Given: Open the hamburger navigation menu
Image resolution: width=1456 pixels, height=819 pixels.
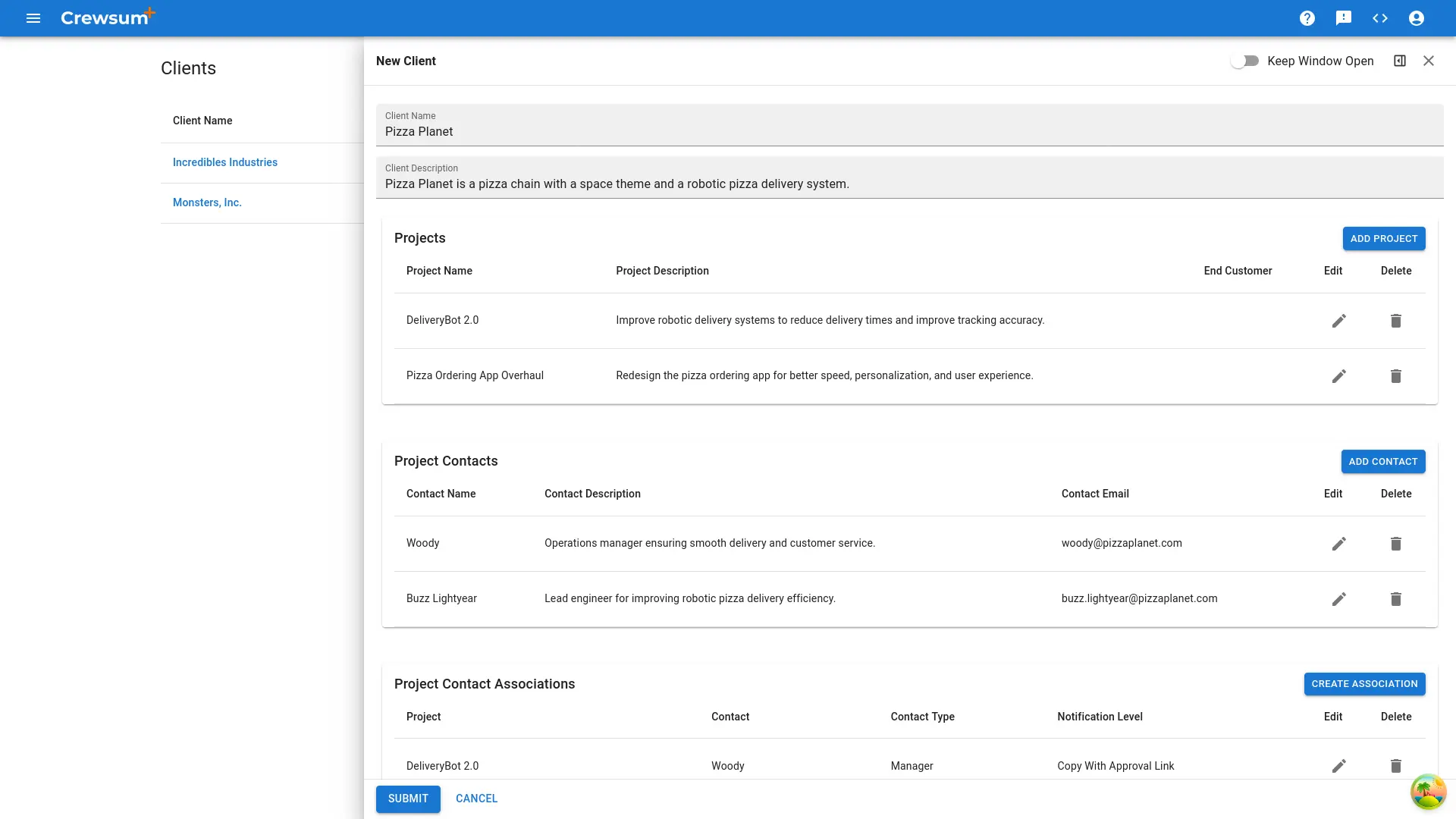Looking at the screenshot, I should click(x=33, y=18).
